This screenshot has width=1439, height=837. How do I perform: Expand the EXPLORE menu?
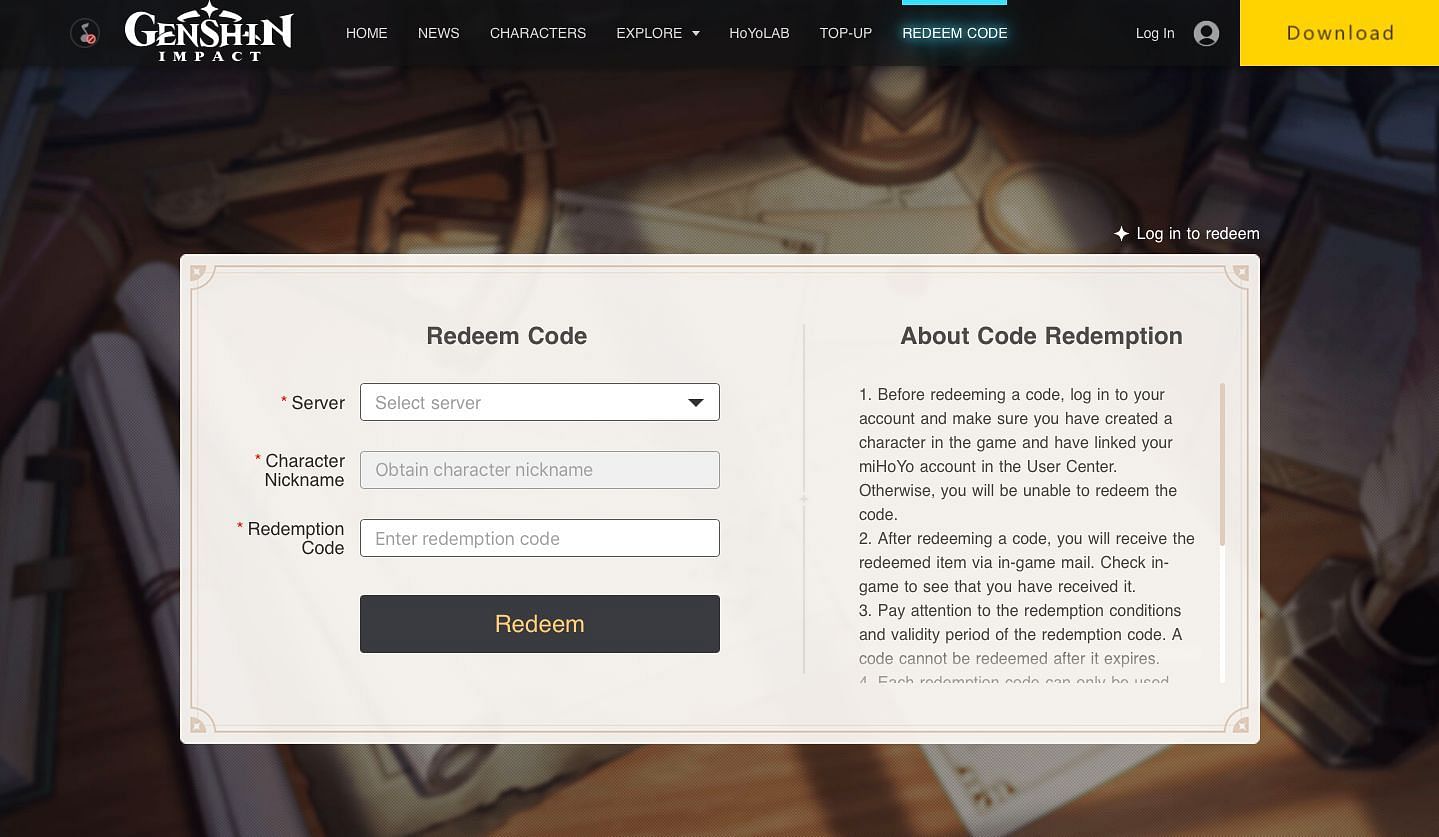point(658,33)
